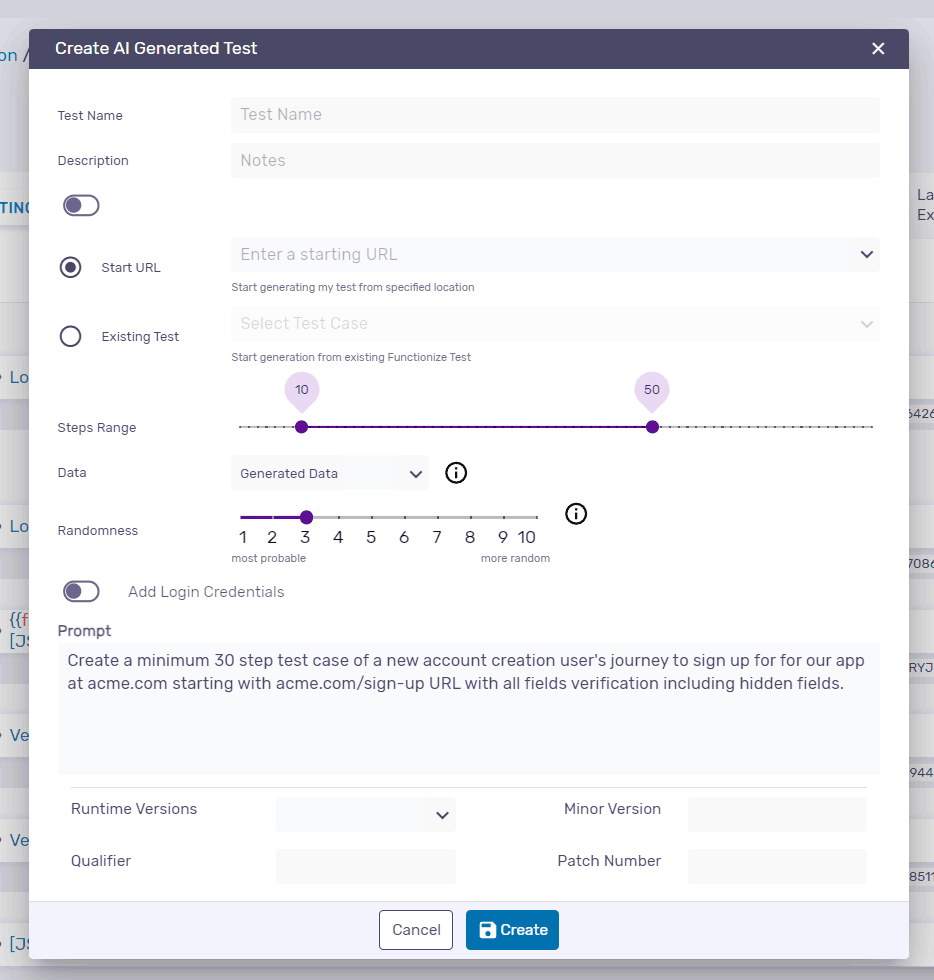
Task: Click the Notes description field
Action: tap(555, 160)
